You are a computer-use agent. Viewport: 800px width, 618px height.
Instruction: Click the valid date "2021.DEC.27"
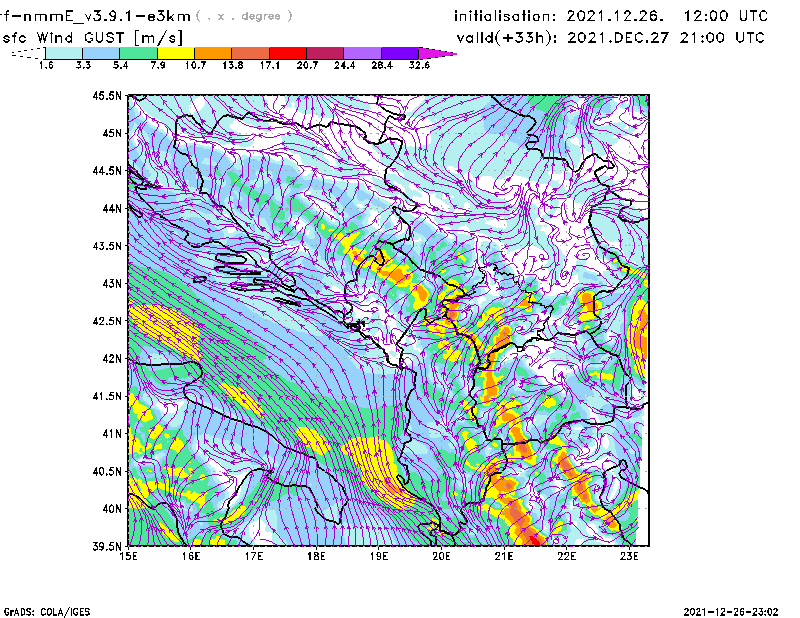point(618,38)
